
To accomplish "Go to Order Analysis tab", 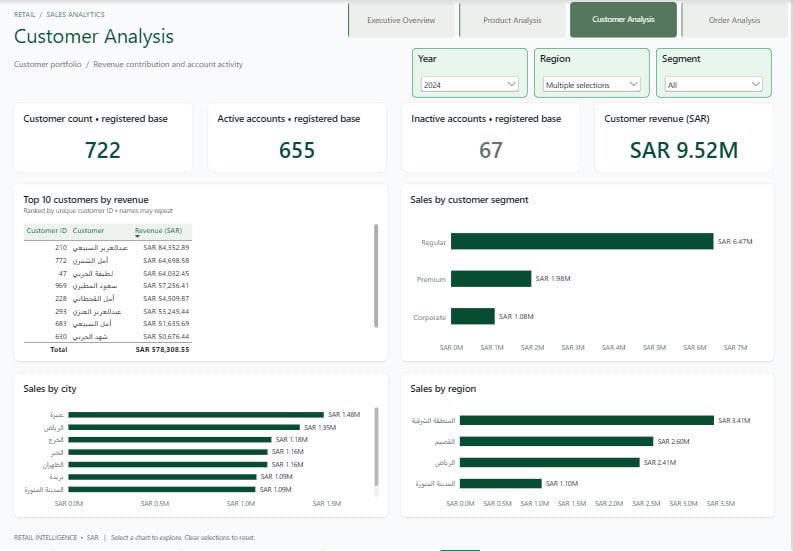I will (x=734, y=20).
